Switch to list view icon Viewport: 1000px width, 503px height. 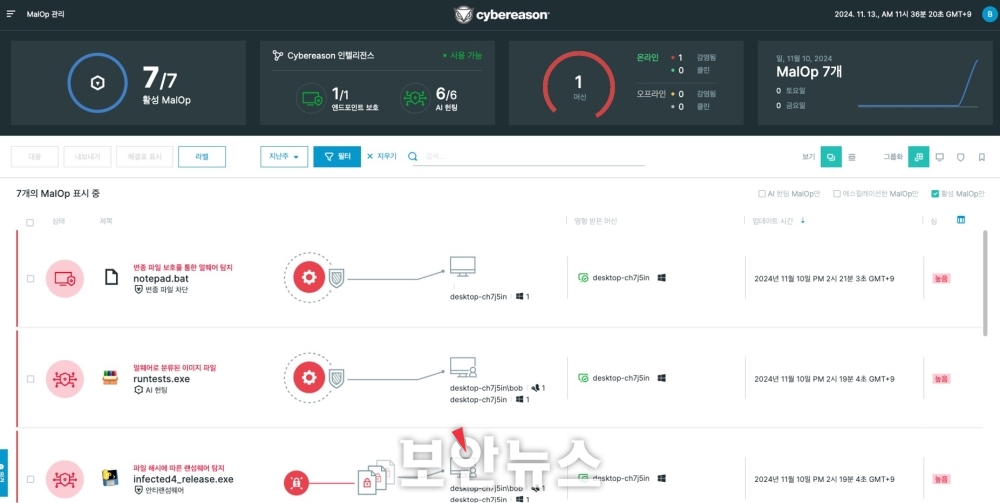click(x=852, y=157)
